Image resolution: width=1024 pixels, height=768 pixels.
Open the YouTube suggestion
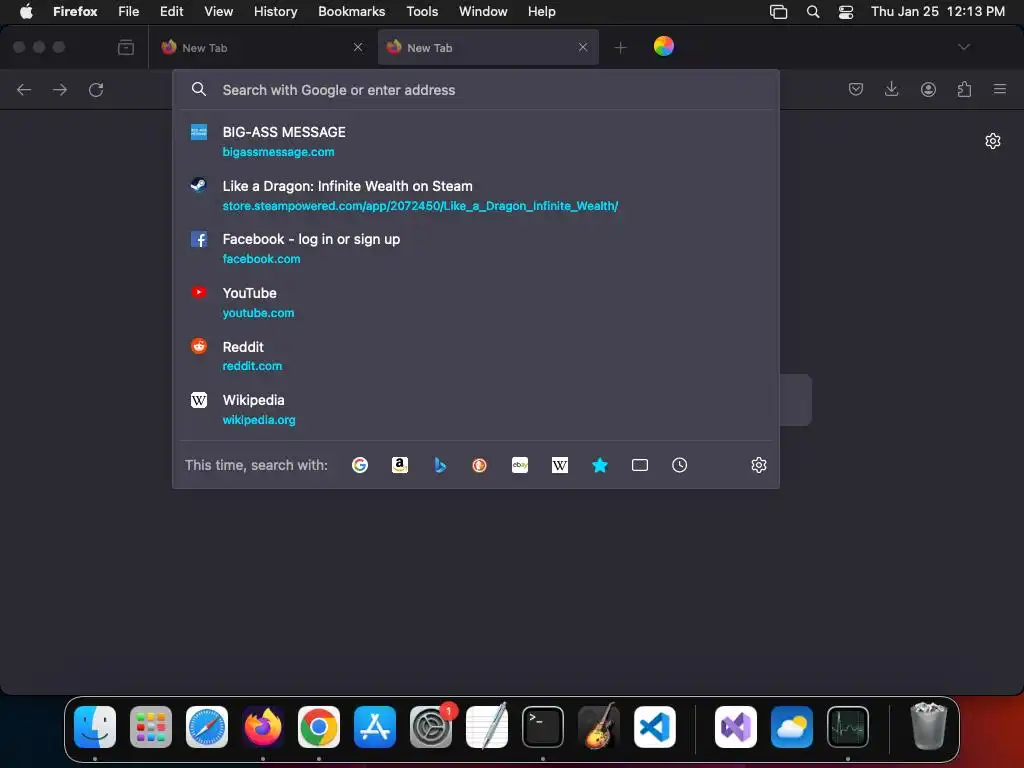click(476, 302)
